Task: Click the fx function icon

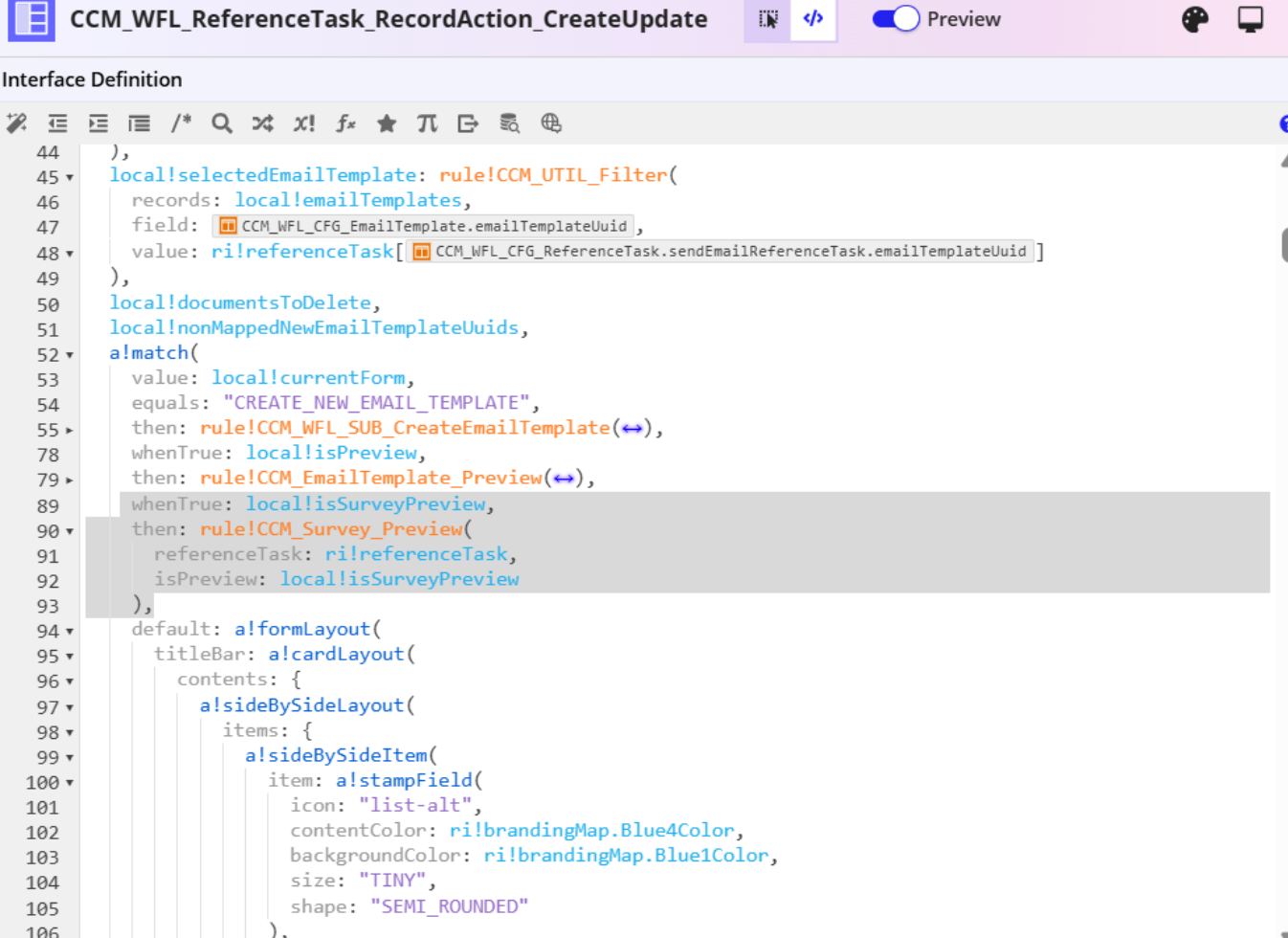Action: tap(345, 123)
